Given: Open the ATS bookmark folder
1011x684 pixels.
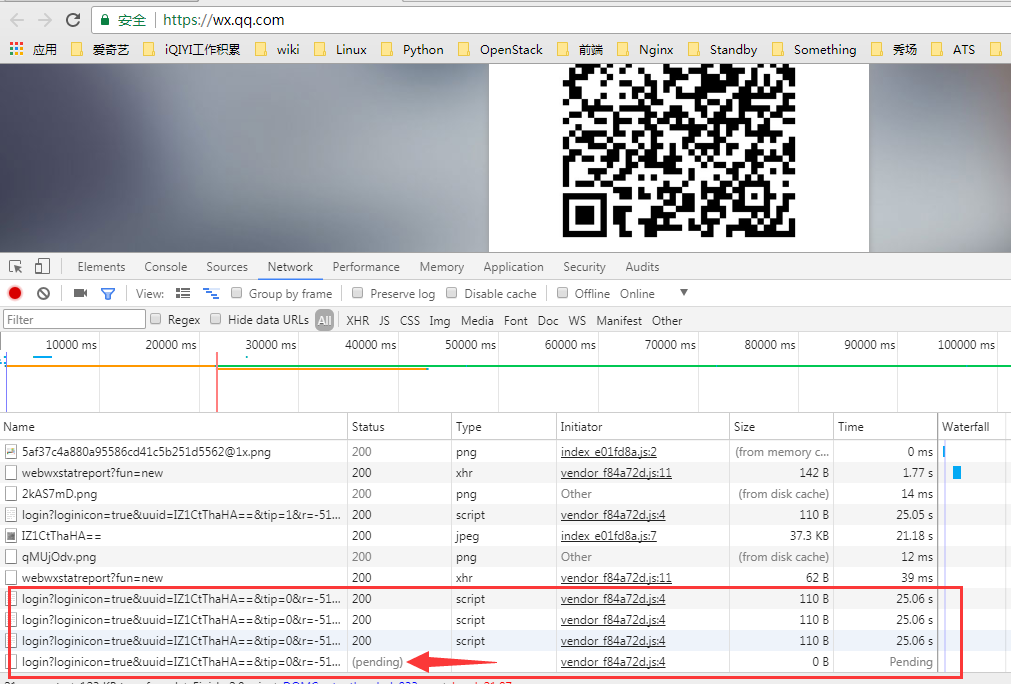Looking at the screenshot, I should [x=953, y=49].
